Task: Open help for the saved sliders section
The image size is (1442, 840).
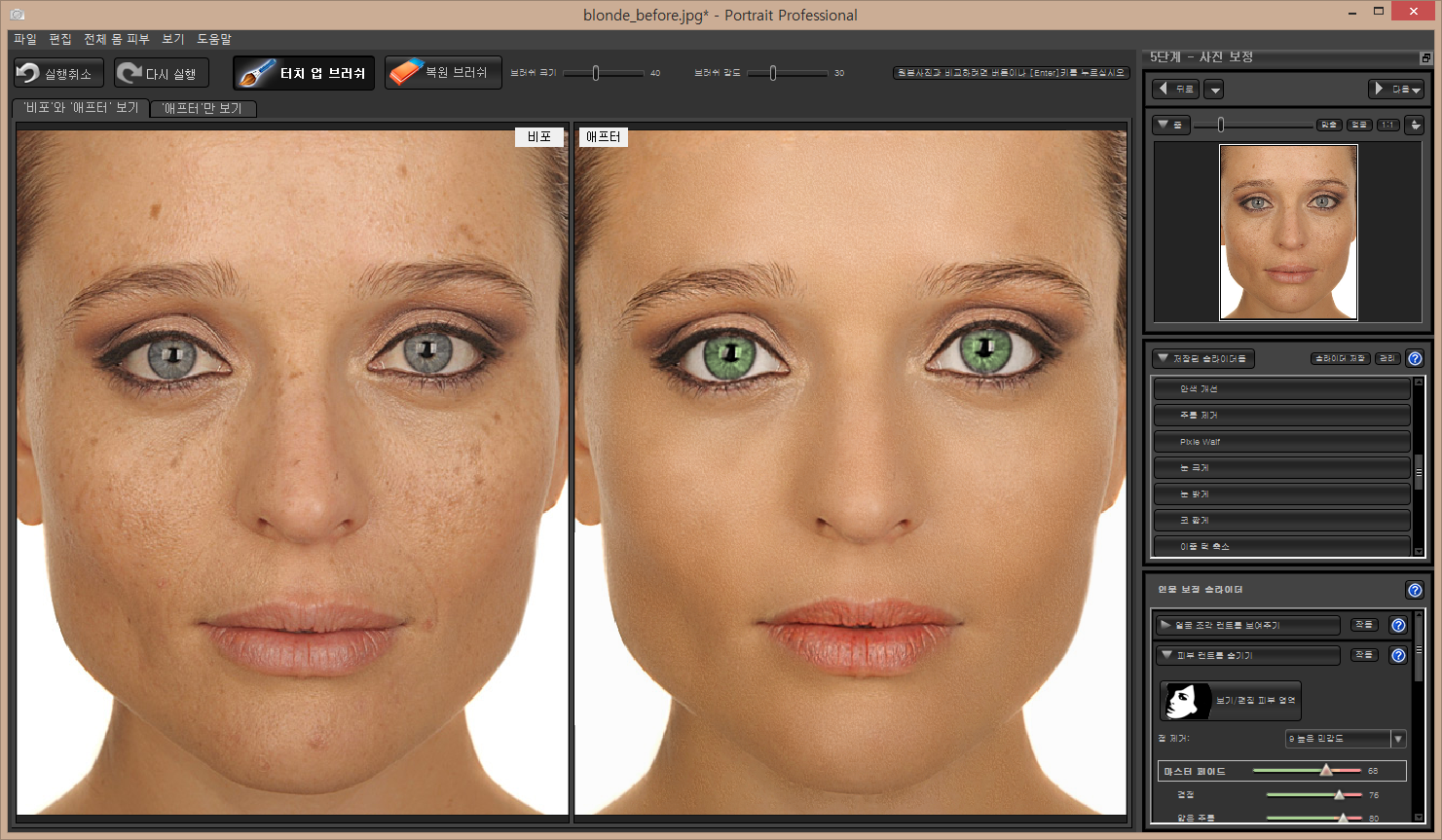Action: (x=1416, y=358)
